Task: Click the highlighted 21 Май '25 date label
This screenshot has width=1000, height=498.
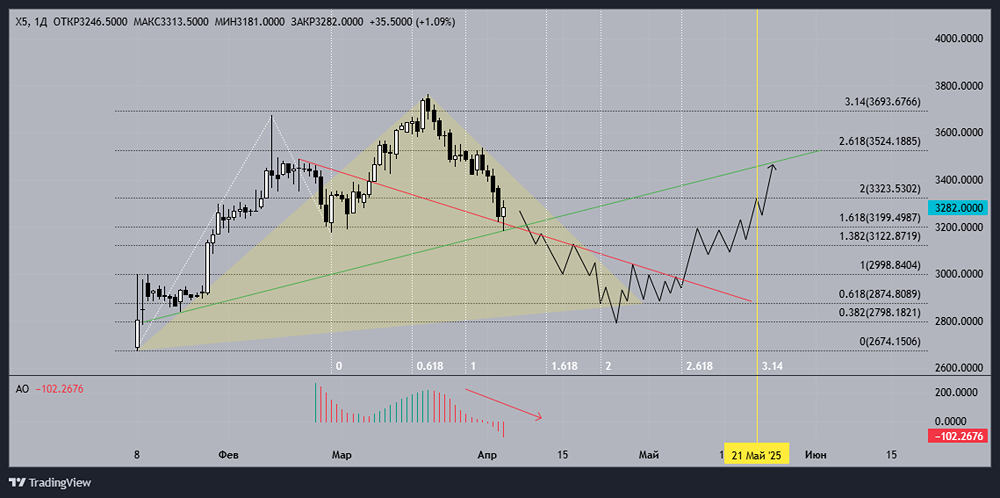Action: [x=757, y=455]
